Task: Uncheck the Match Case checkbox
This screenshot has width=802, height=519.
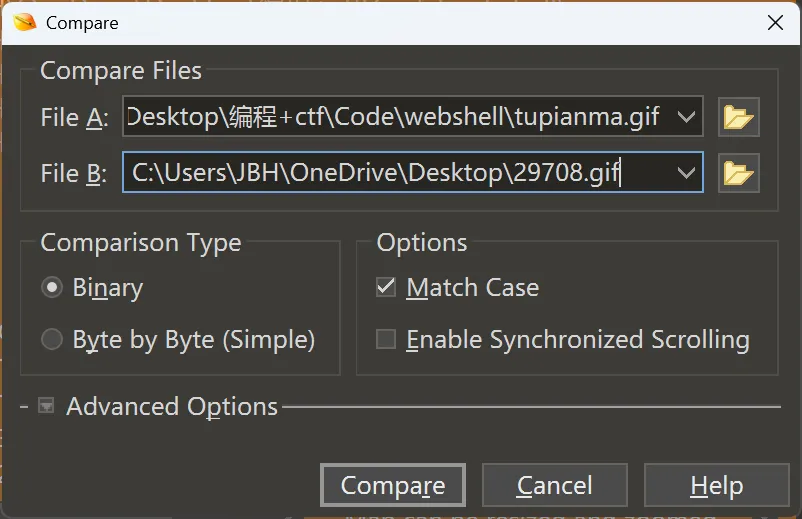Action: tap(386, 288)
